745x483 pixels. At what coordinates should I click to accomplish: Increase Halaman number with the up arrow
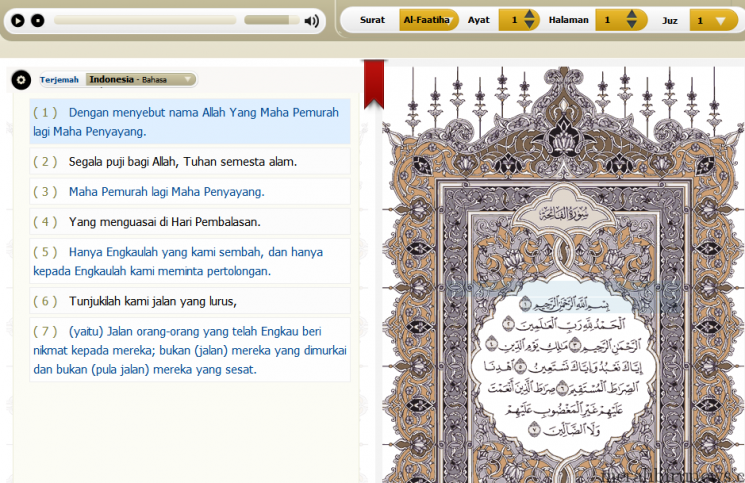coord(631,15)
